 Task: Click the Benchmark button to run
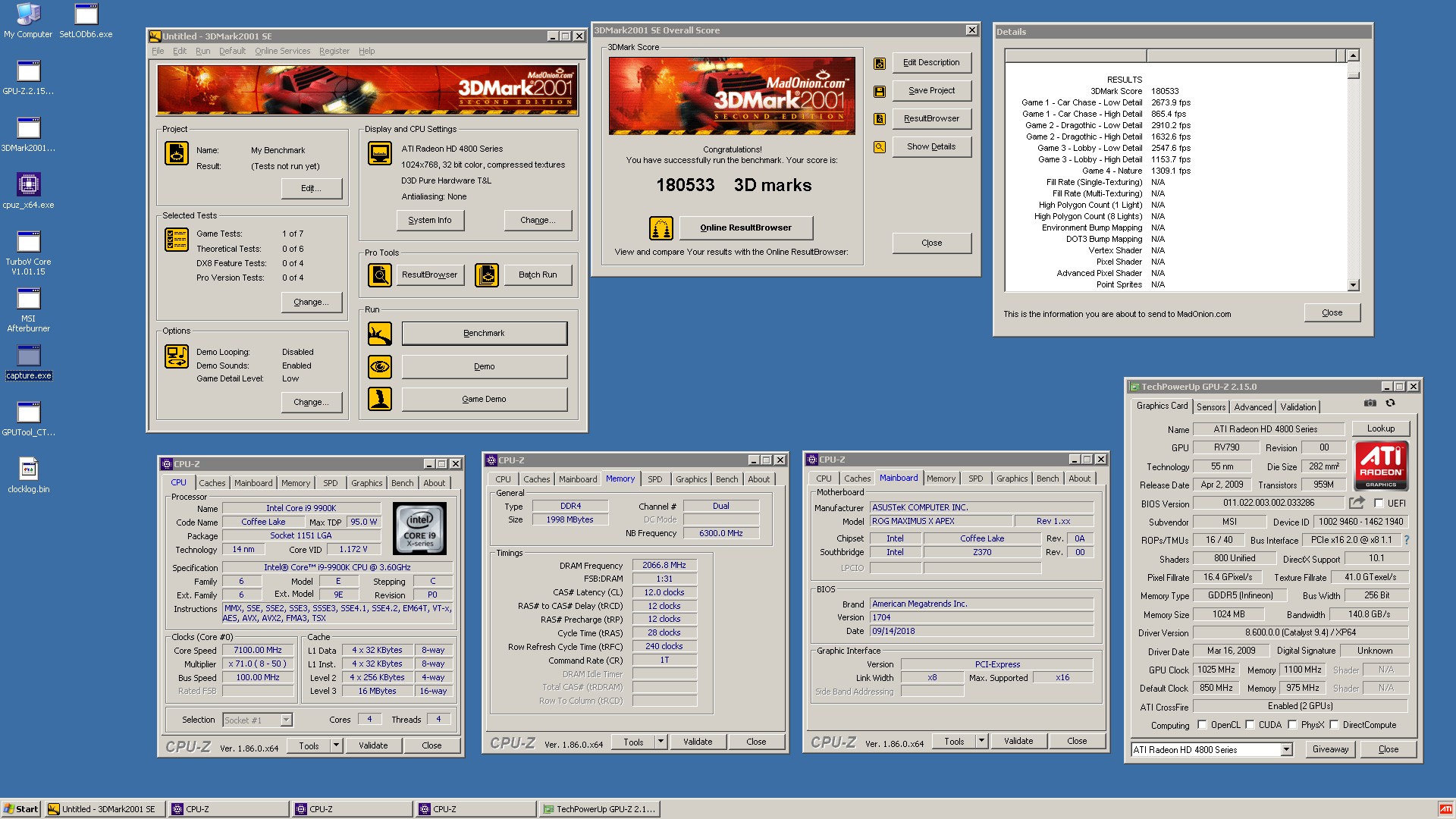pyautogui.click(x=485, y=333)
